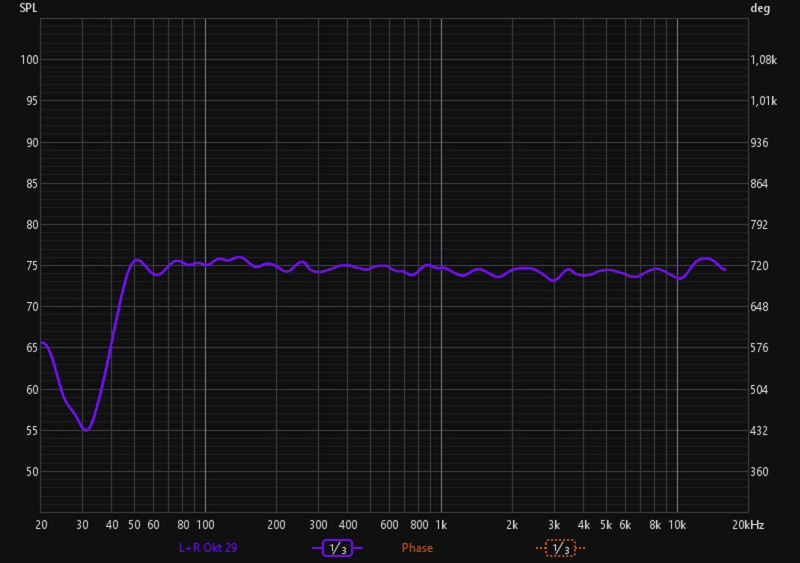Click the 75 dB SPL axis tick
800x563 pixels.
tap(30, 266)
